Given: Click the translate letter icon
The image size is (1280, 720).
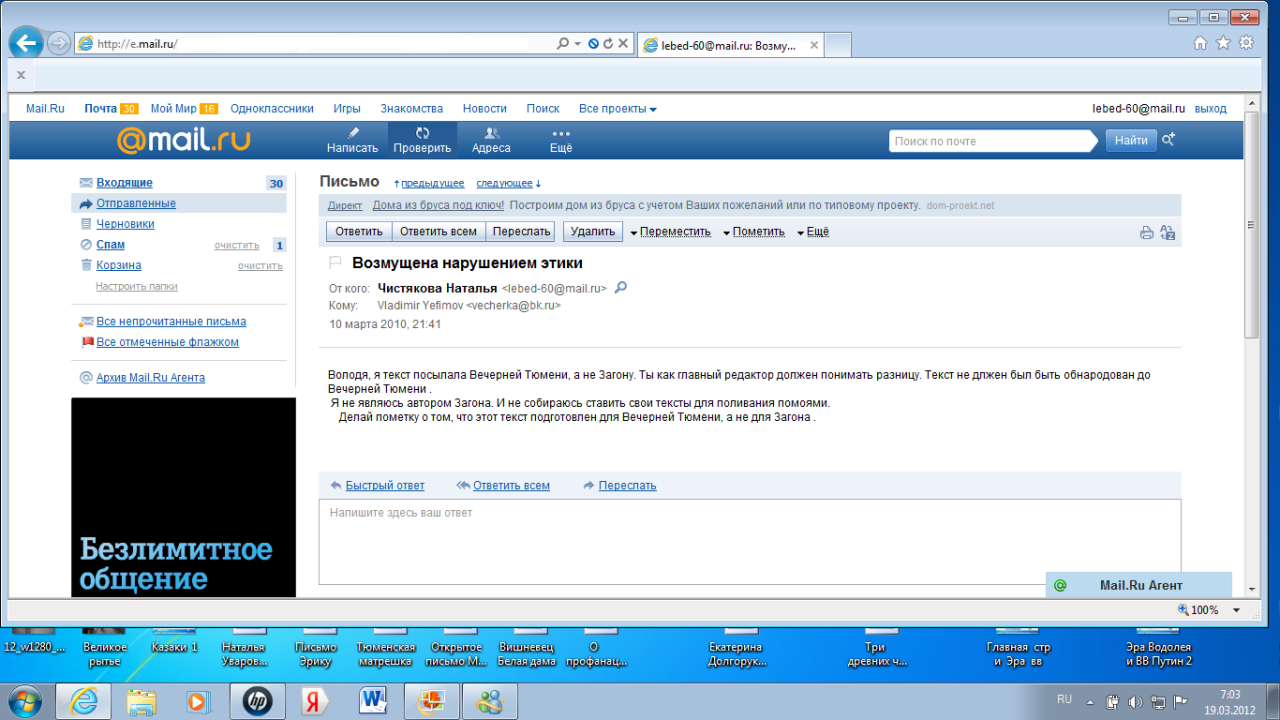Looking at the screenshot, I should [1167, 233].
